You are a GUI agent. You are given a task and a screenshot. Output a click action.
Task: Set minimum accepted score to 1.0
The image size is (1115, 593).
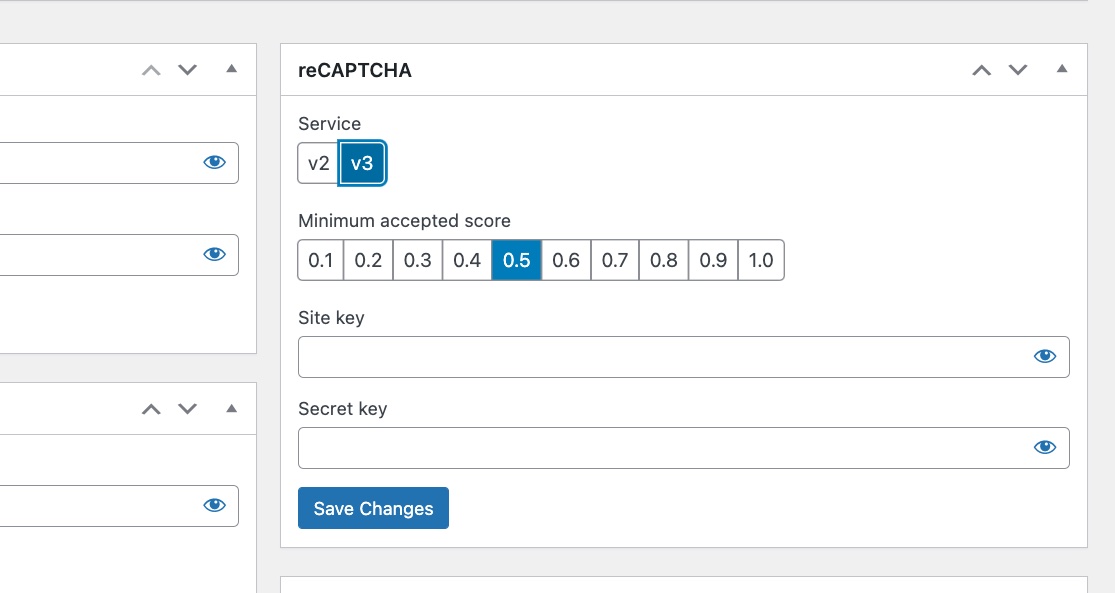point(761,261)
